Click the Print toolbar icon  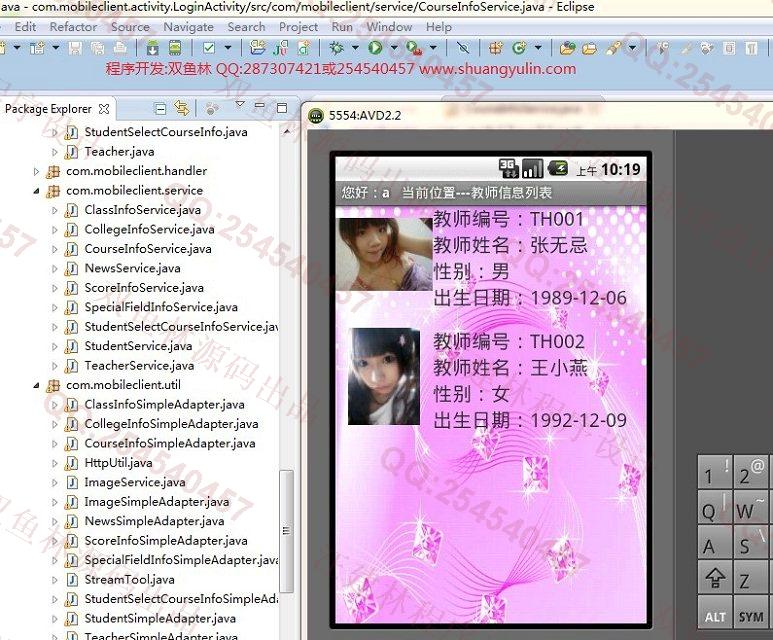coord(120,48)
